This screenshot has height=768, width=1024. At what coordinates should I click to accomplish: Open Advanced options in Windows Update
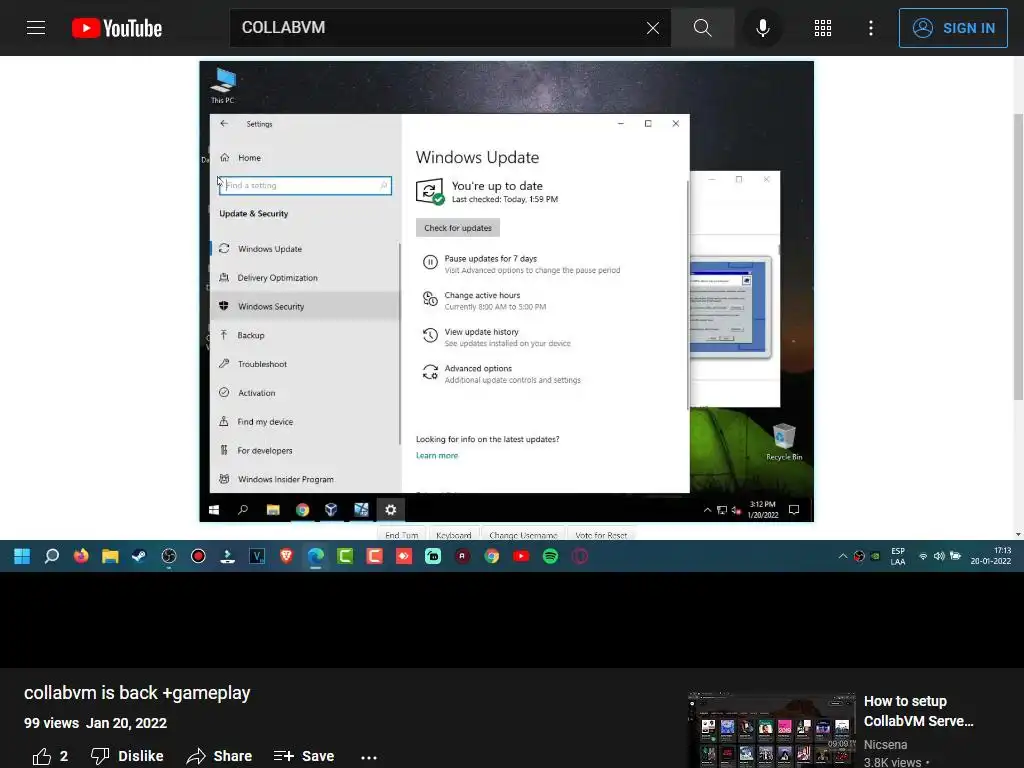tap(501, 374)
